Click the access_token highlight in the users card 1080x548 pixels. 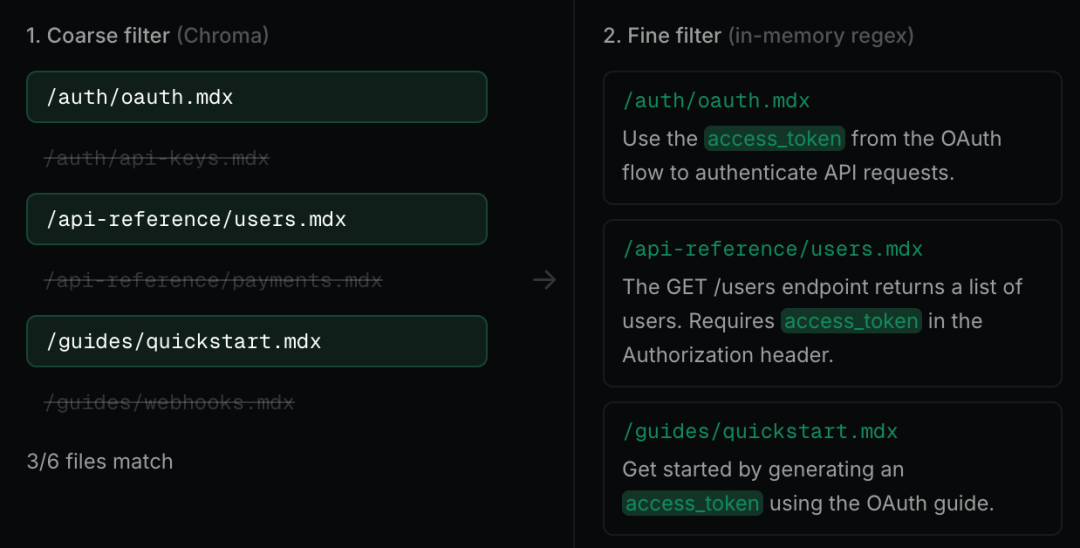[851, 321]
